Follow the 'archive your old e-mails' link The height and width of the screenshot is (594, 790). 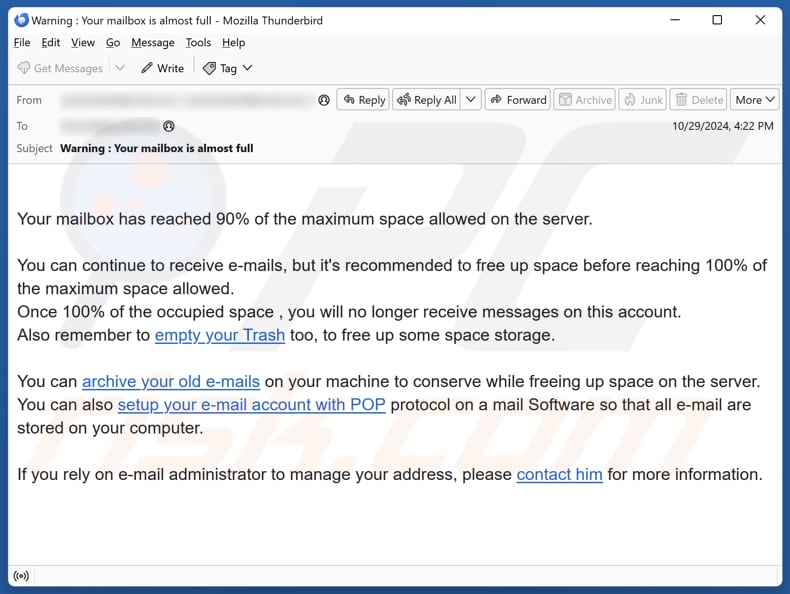(x=171, y=381)
